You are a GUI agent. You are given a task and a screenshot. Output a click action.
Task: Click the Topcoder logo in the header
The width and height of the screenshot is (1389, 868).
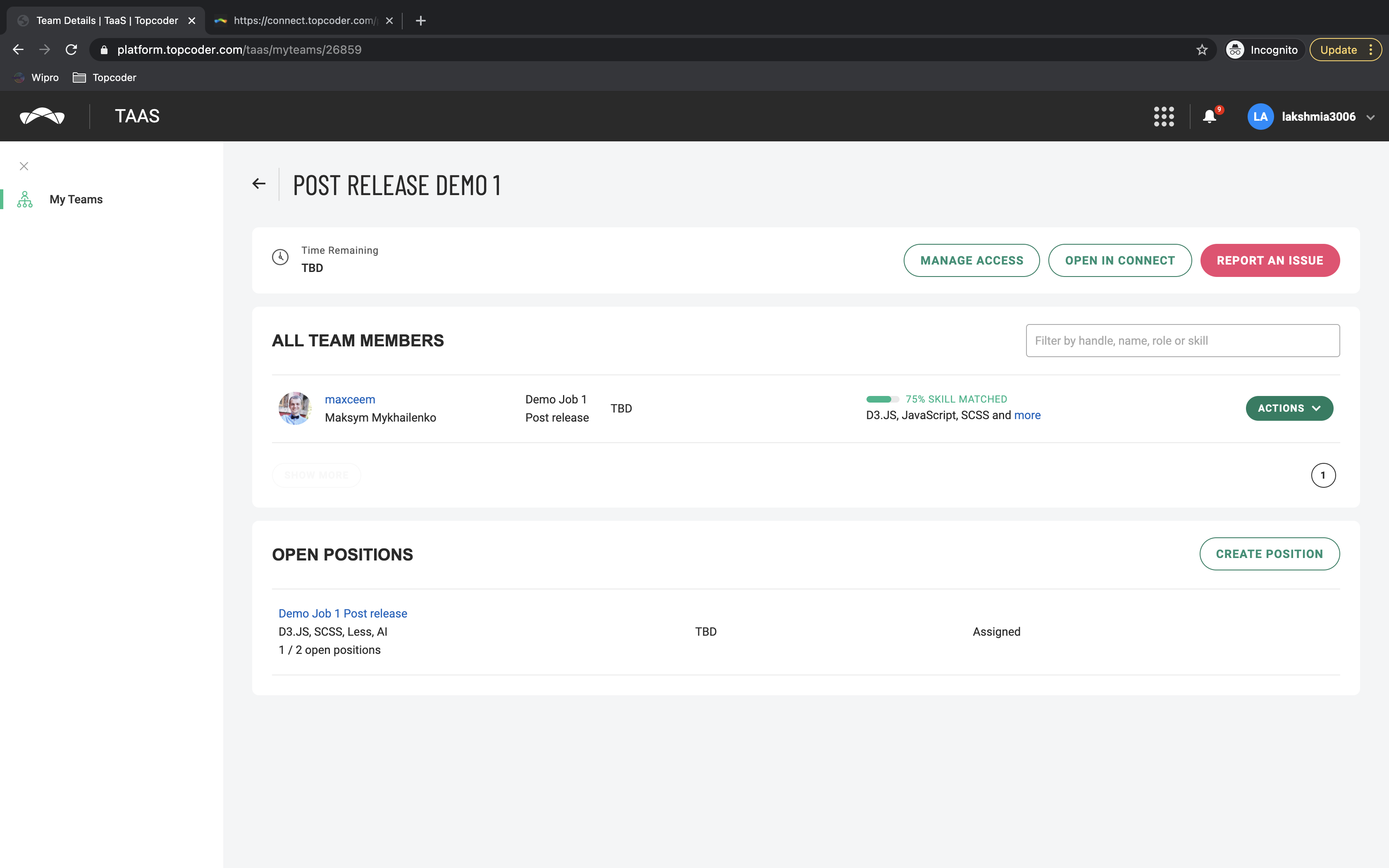pos(42,116)
